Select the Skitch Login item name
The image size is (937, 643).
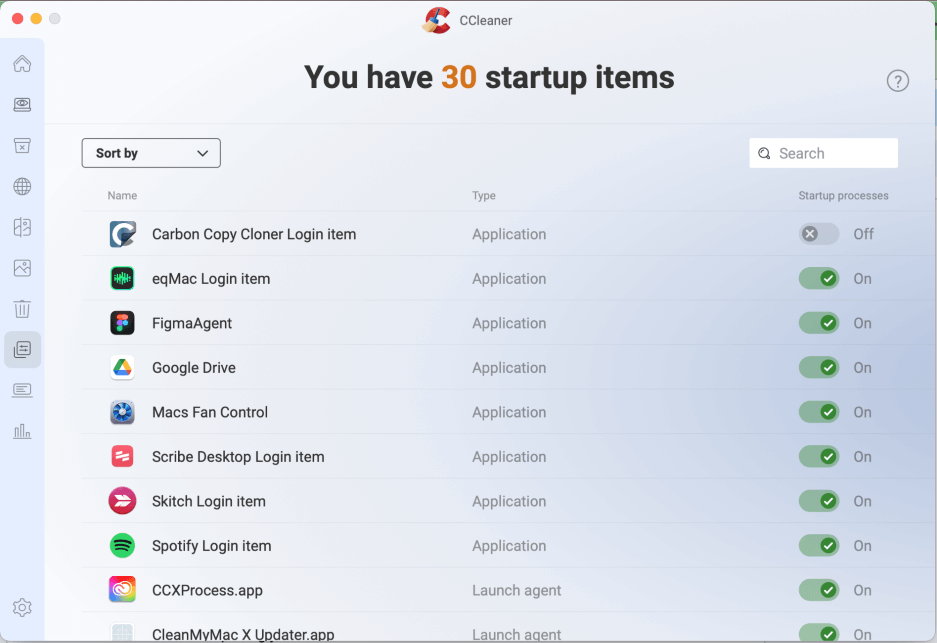209,501
